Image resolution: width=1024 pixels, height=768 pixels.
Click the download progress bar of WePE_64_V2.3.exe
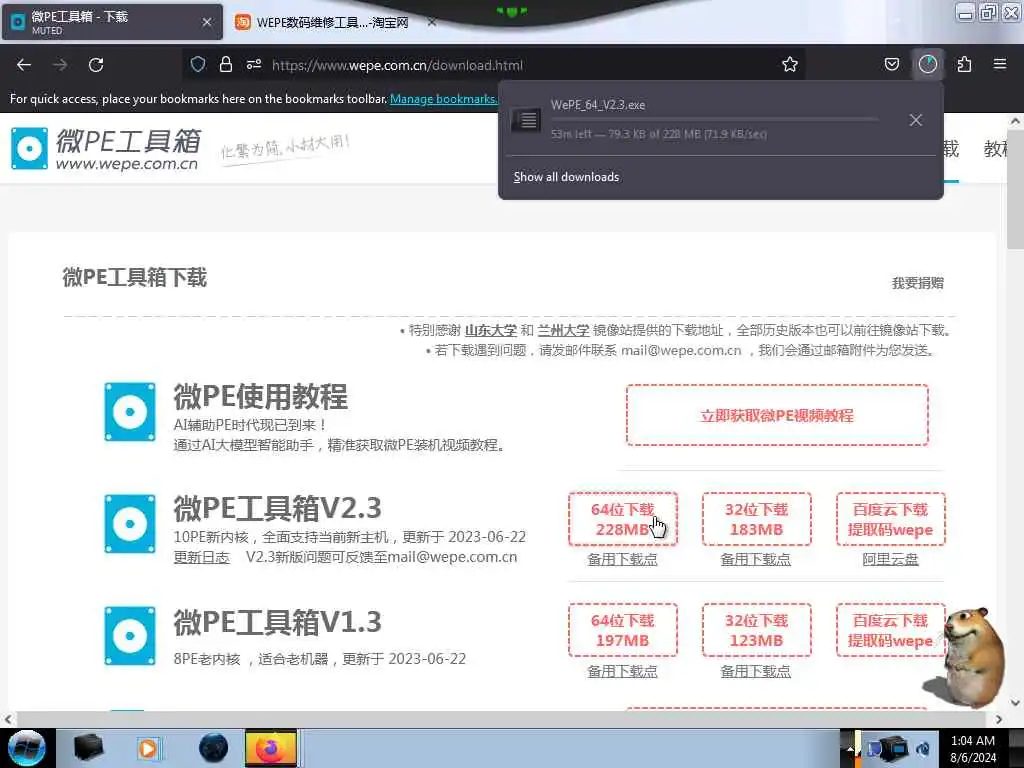(714, 120)
